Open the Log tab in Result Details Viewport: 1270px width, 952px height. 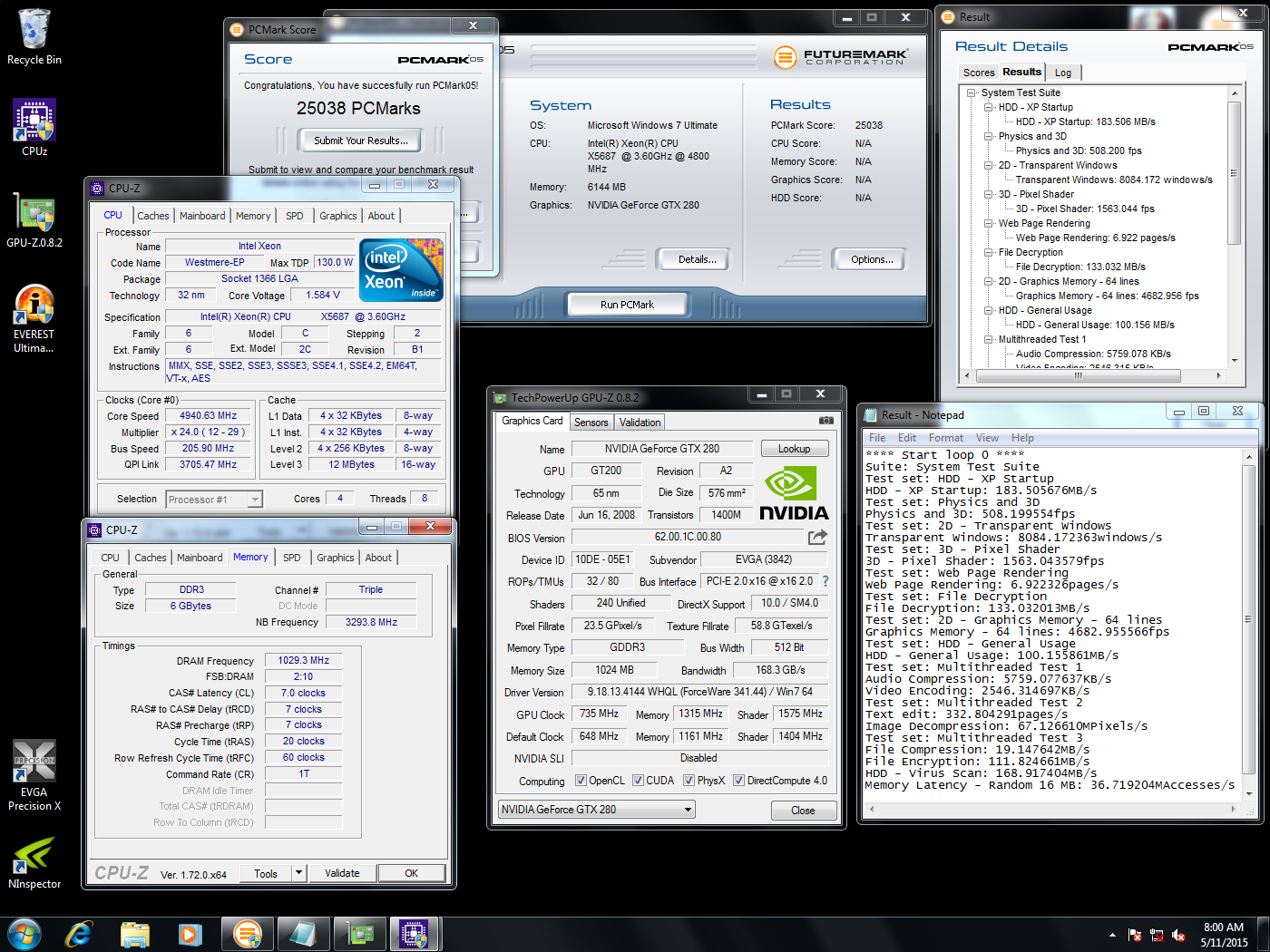[1063, 73]
